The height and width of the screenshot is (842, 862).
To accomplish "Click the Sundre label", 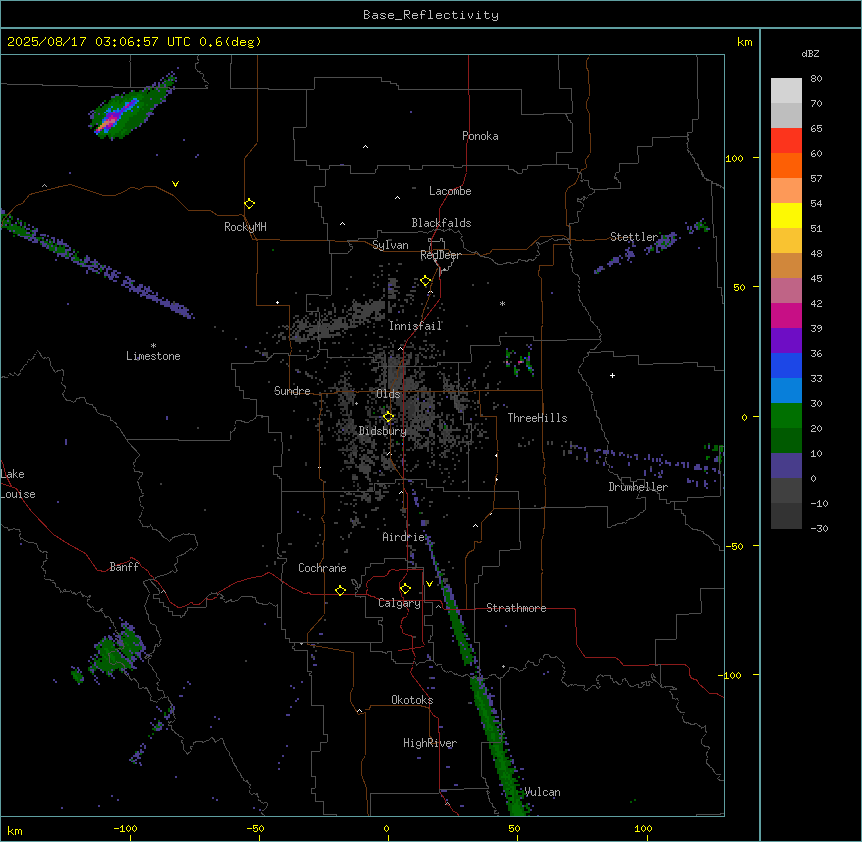I will click(x=292, y=391).
